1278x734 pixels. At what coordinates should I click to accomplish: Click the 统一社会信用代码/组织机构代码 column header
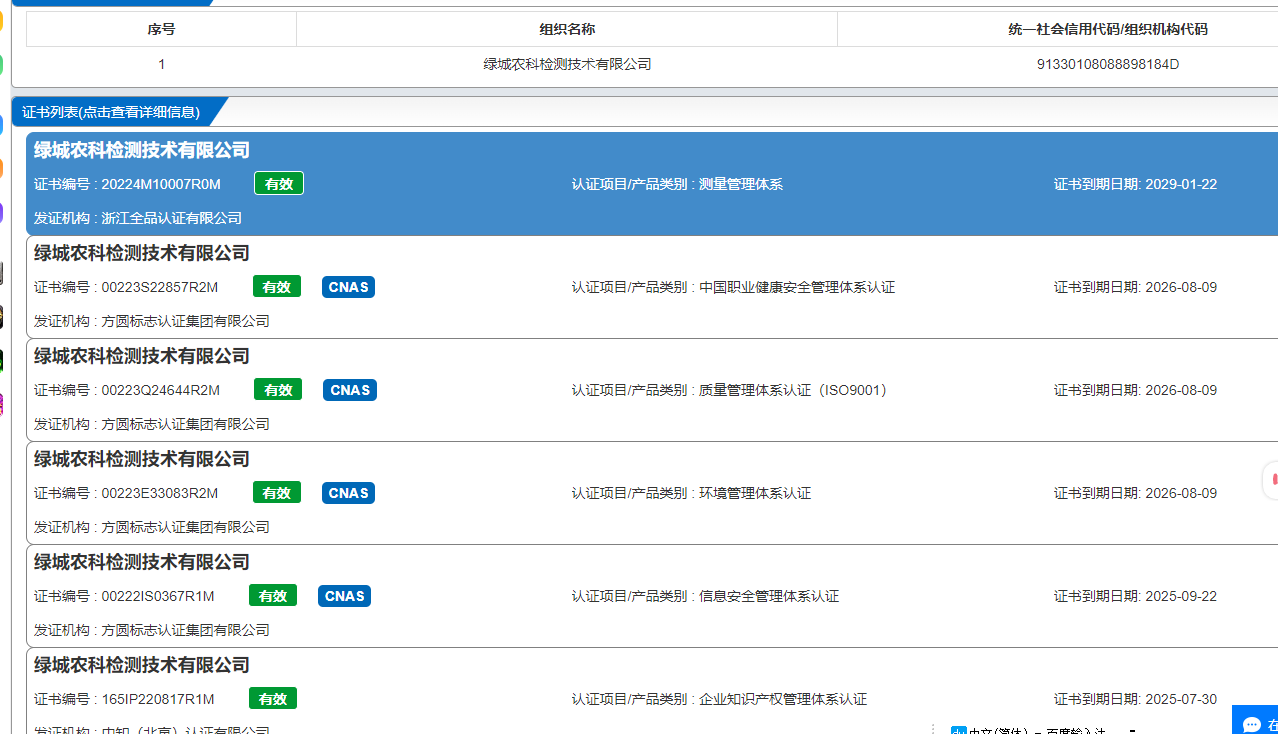click(1108, 29)
